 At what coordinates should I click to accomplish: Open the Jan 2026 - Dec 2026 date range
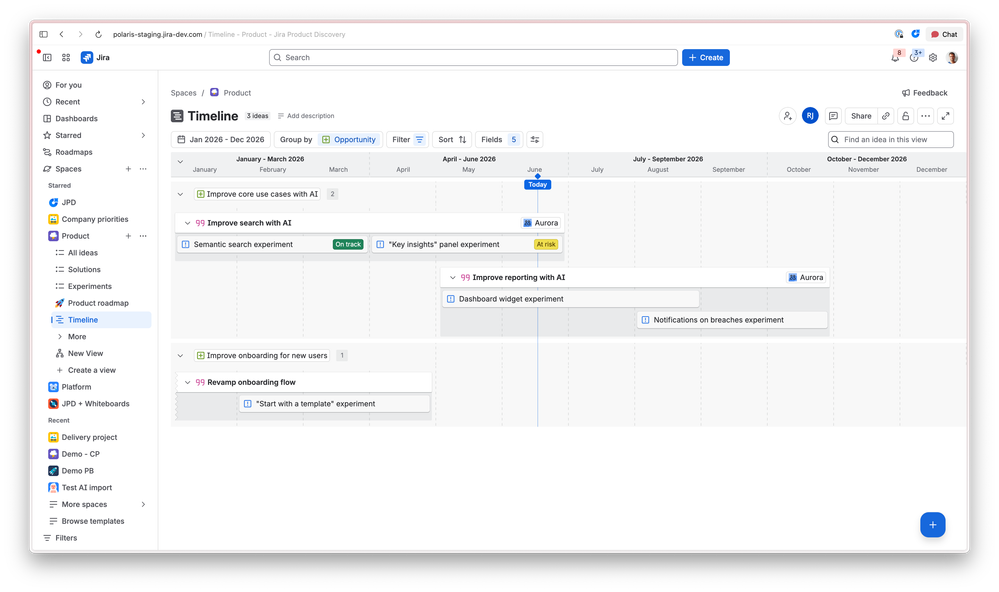coord(220,140)
